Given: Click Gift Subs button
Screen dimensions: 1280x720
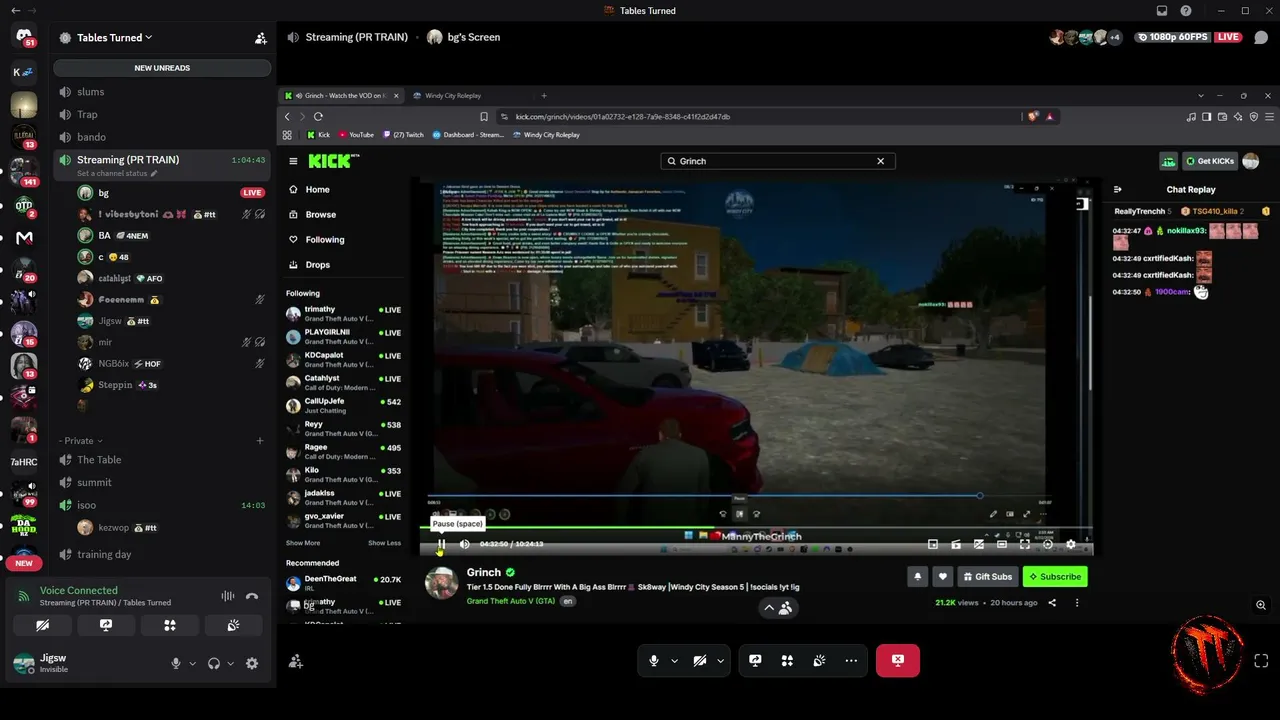Looking at the screenshot, I should point(987,576).
